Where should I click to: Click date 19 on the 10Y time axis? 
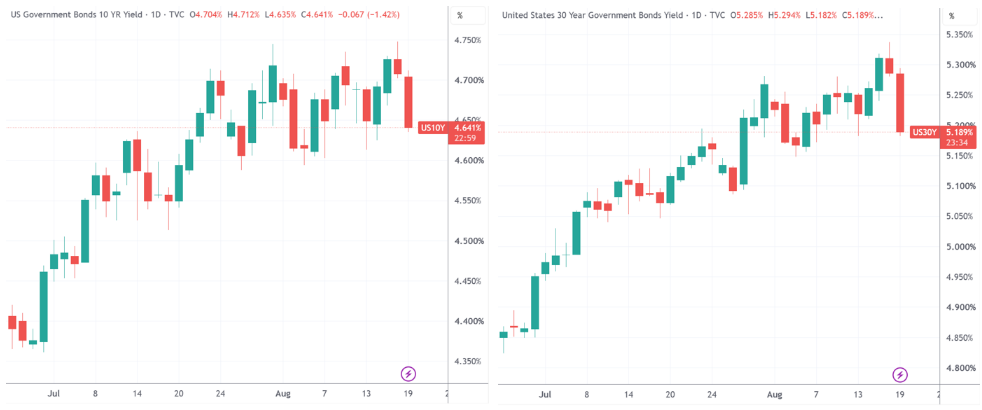click(x=408, y=395)
